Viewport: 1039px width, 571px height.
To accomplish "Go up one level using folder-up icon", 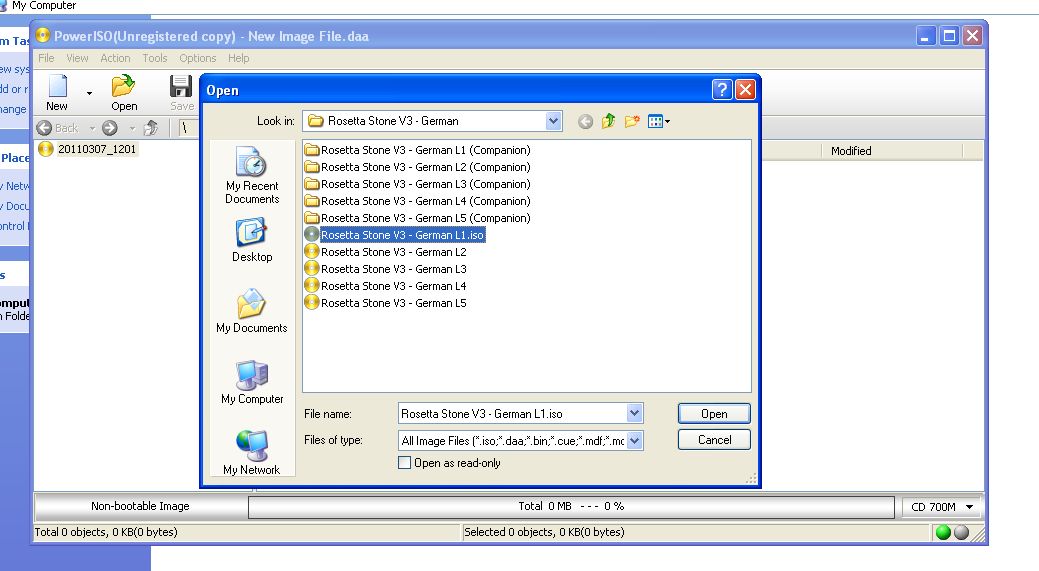I will 608,121.
